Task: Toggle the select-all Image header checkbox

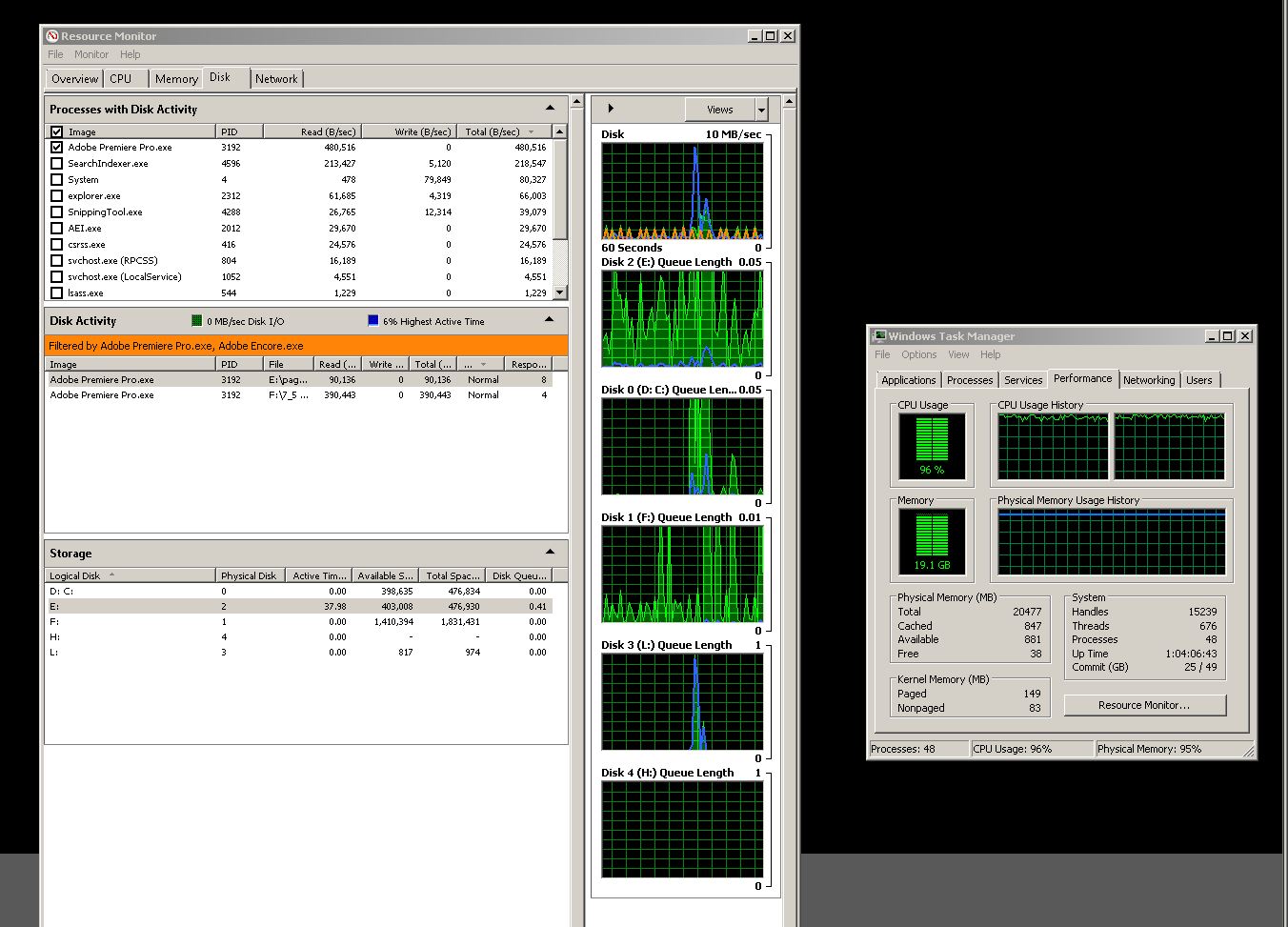Action: pos(57,131)
